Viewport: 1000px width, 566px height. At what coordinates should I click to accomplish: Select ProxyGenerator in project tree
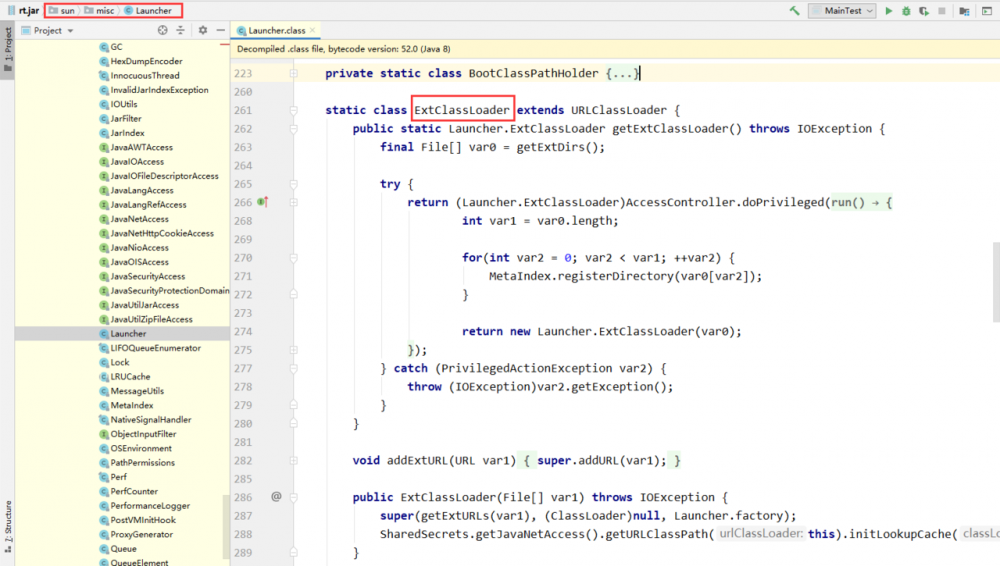[136, 535]
